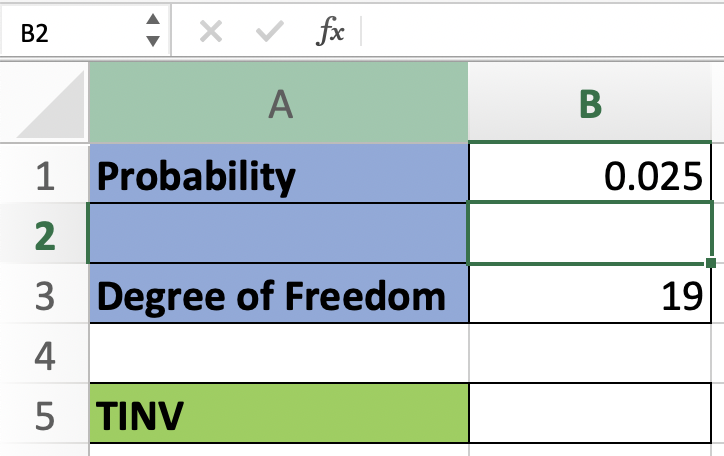Click the Probability label cell
The image size is (724, 456).
tap(278, 176)
